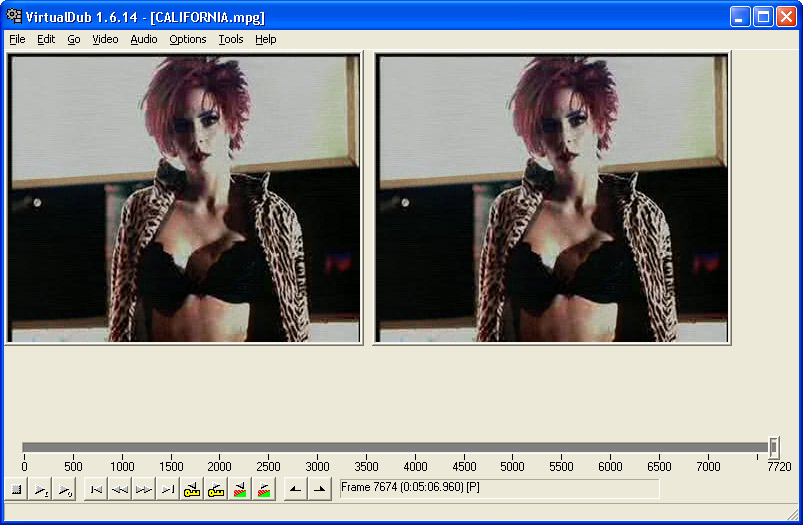Go to next key frame
This screenshot has height=525, width=803.
(x=216, y=490)
